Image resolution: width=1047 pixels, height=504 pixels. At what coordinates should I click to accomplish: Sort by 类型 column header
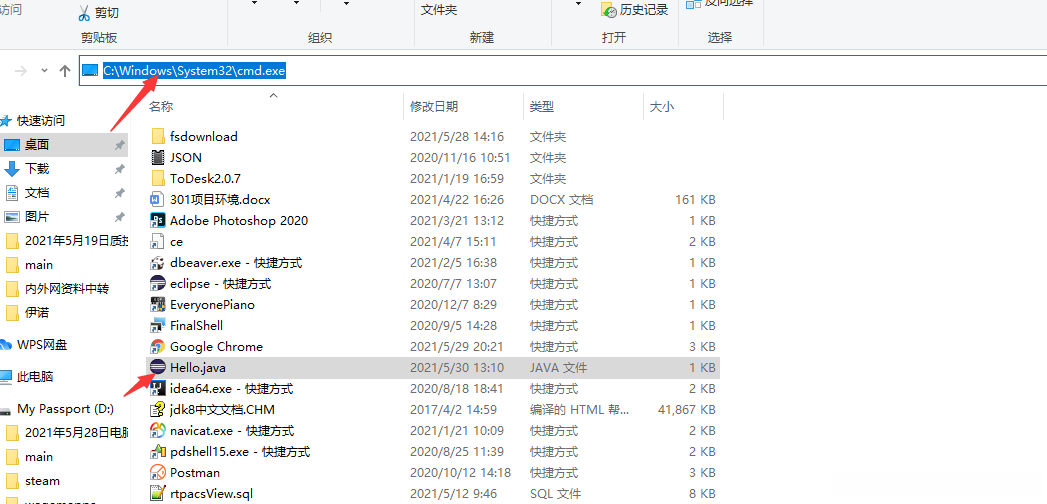tap(542, 106)
